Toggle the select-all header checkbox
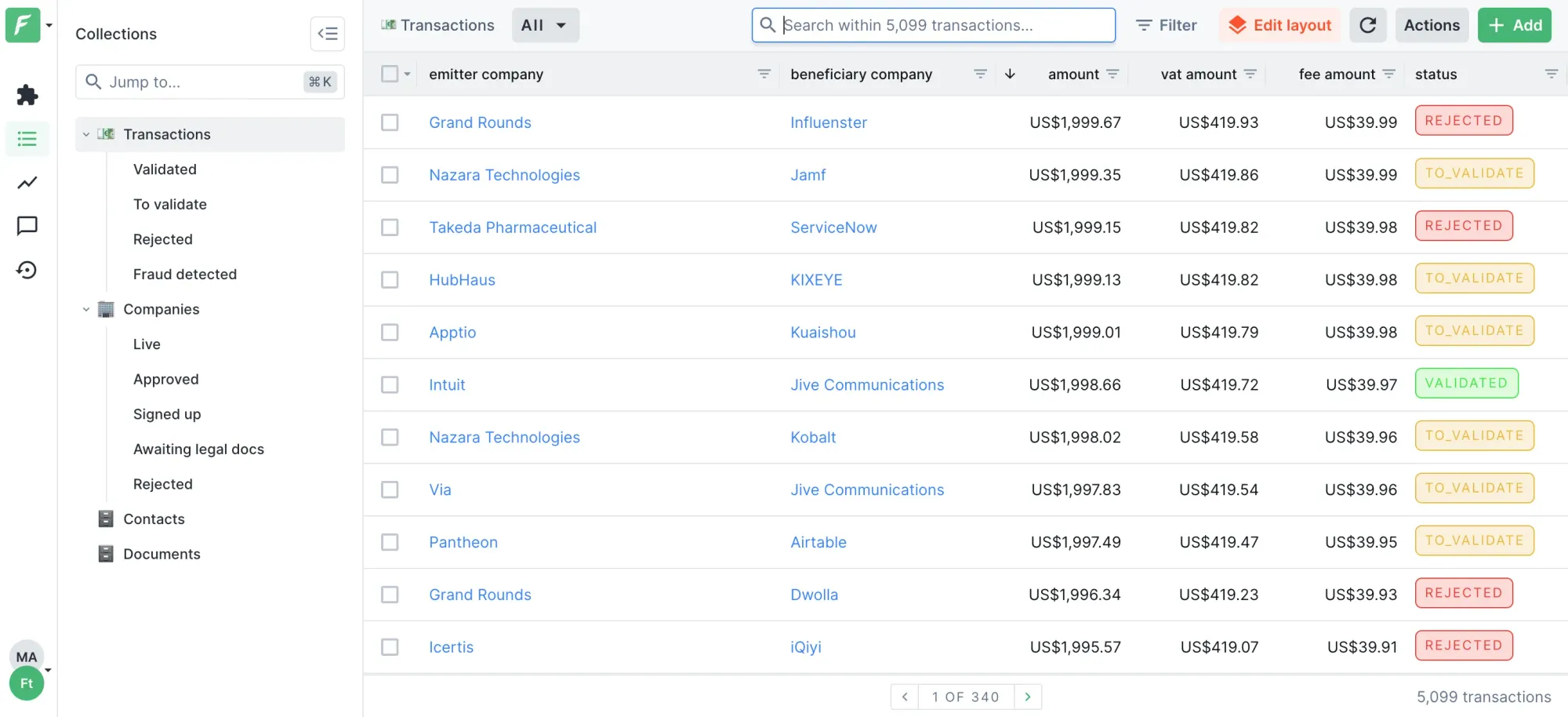The width and height of the screenshot is (1568, 717). click(x=390, y=74)
